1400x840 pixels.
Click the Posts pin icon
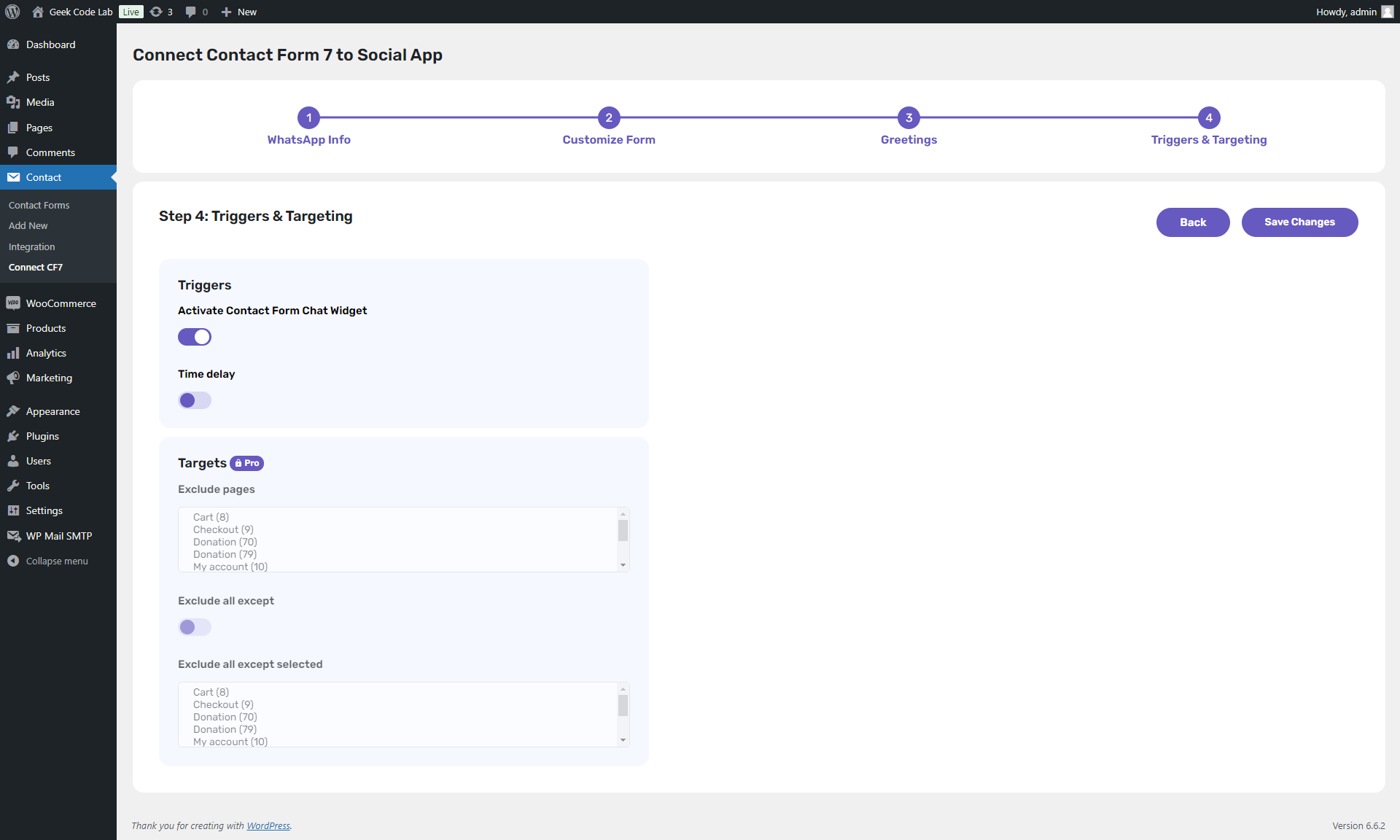click(x=13, y=77)
